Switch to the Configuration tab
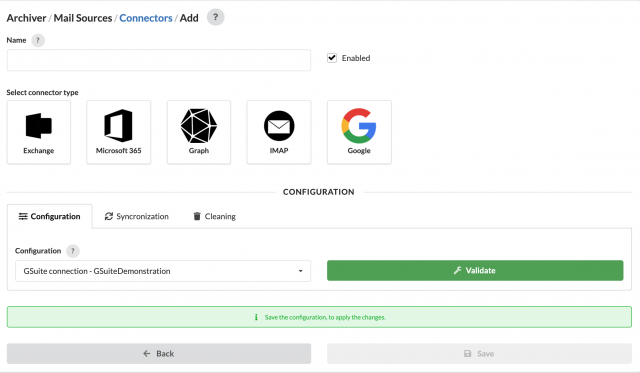This screenshot has height=373, width=640. coord(49,216)
